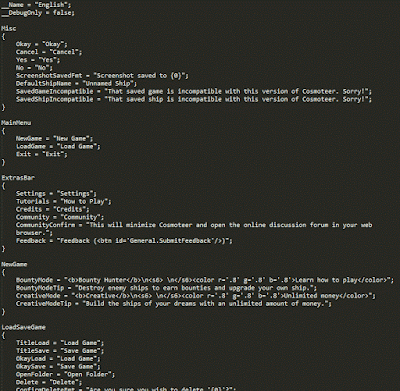Click the __Name = "English" line
Viewport: 400px width, 391px height.
pyautogui.click(x=36, y=5)
